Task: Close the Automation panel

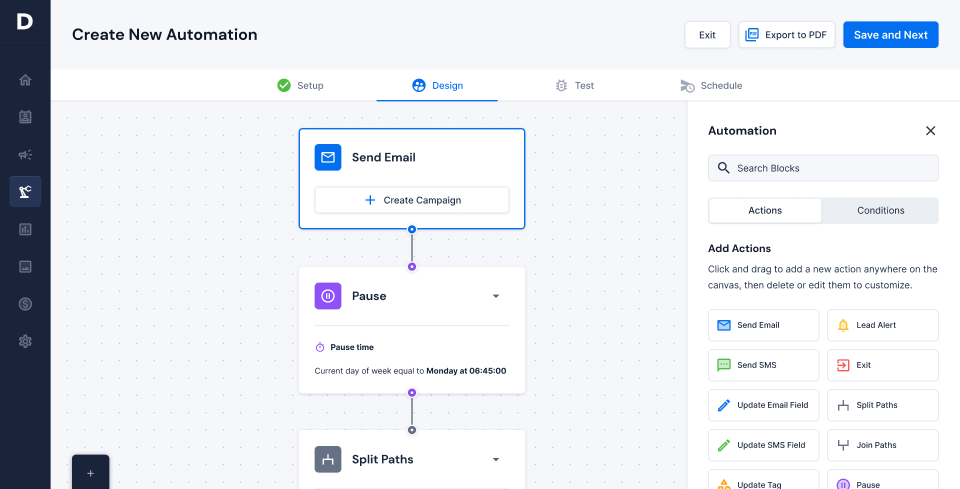Action: click(x=931, y=130)
